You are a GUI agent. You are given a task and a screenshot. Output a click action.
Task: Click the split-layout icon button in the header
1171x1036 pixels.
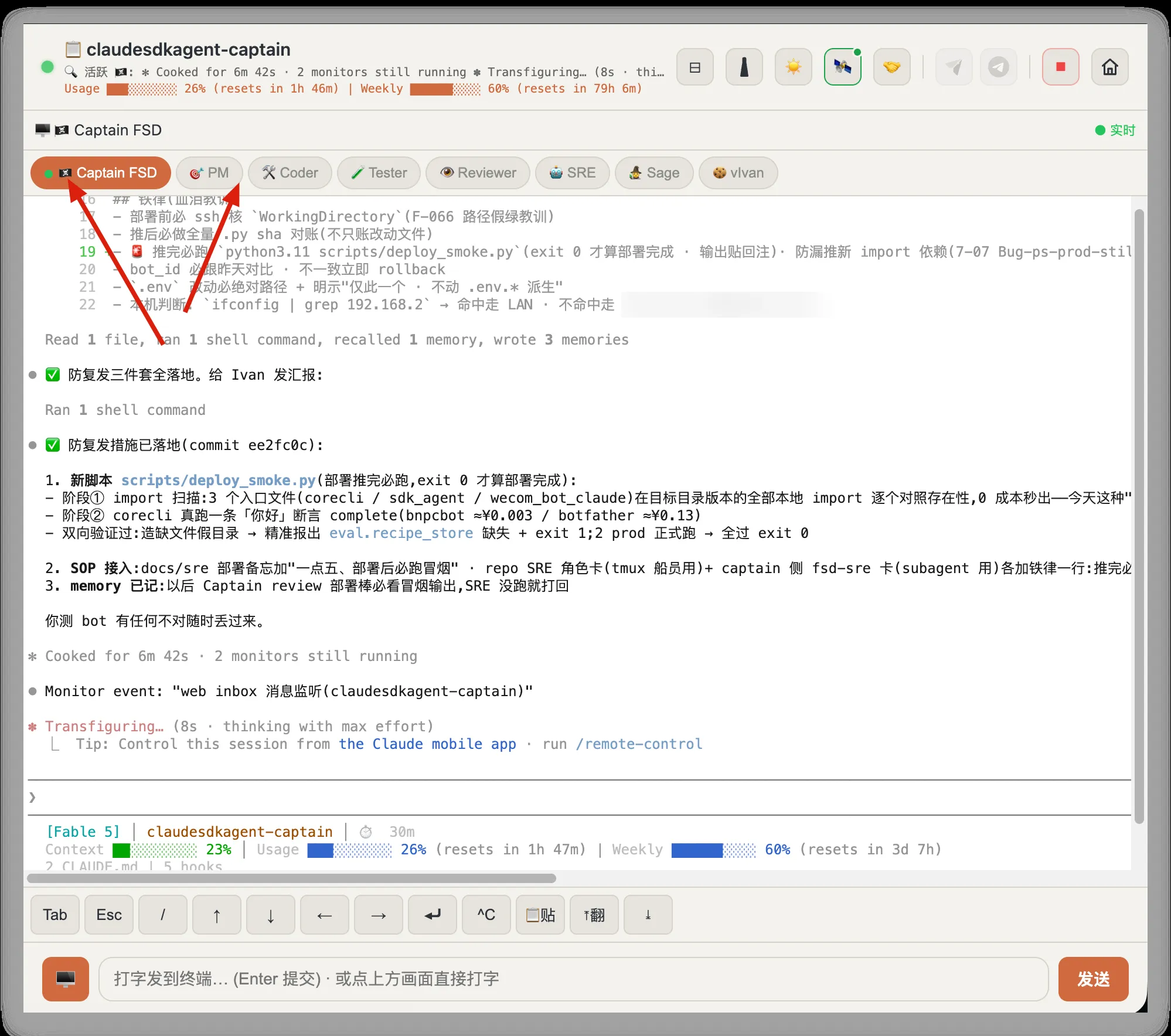pos(695,67)
